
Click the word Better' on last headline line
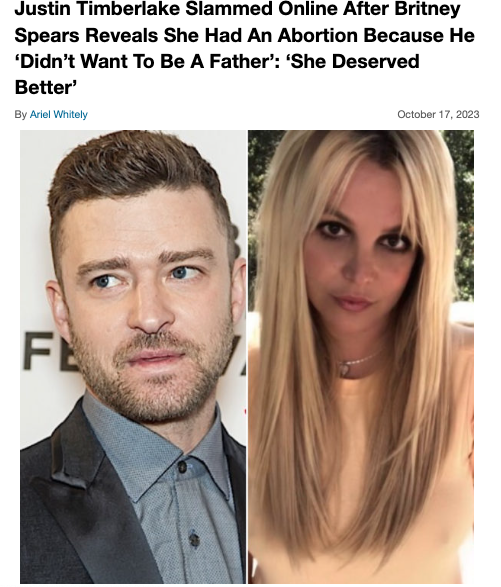click(x=46, y=88)
